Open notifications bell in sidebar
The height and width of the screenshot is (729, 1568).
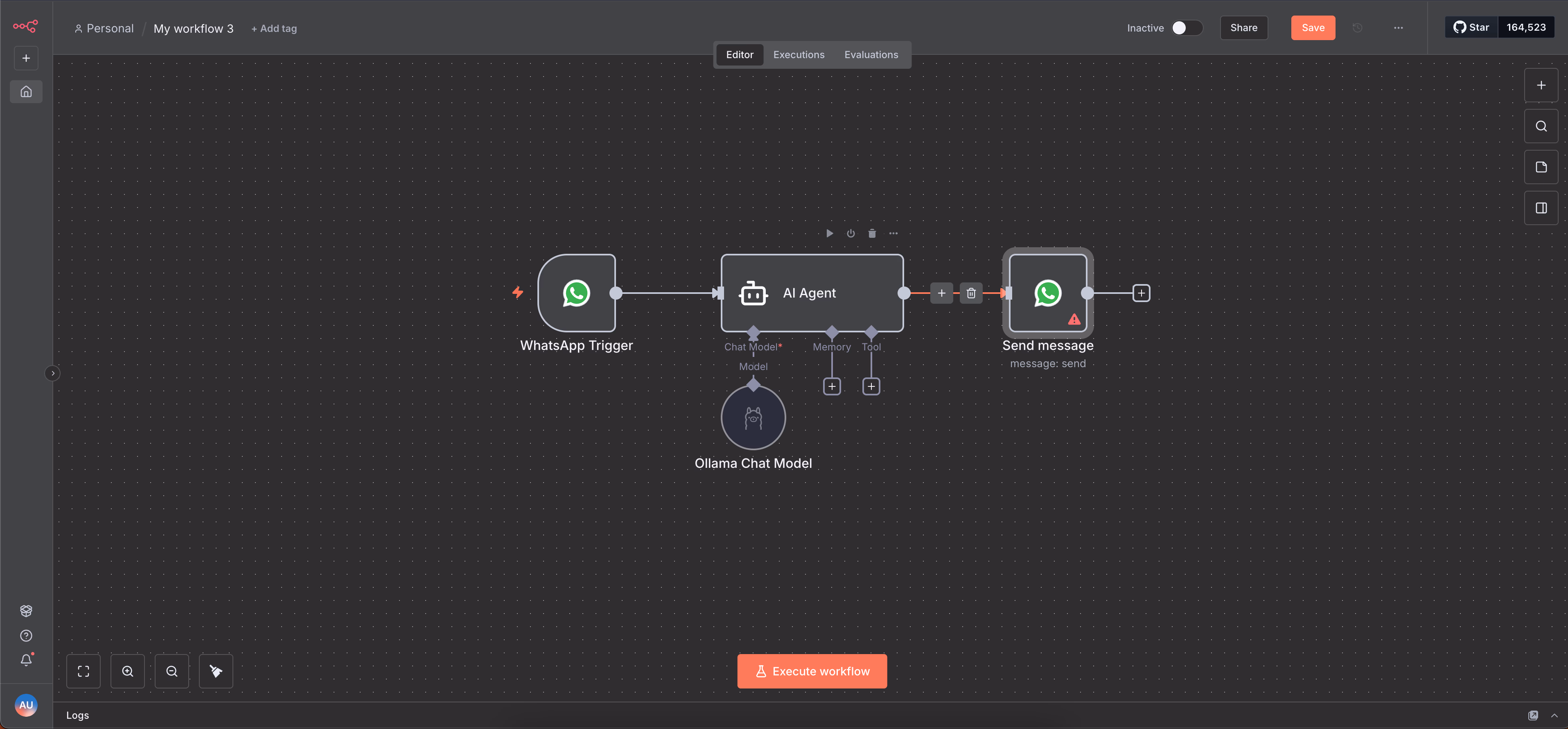point(26,660)
